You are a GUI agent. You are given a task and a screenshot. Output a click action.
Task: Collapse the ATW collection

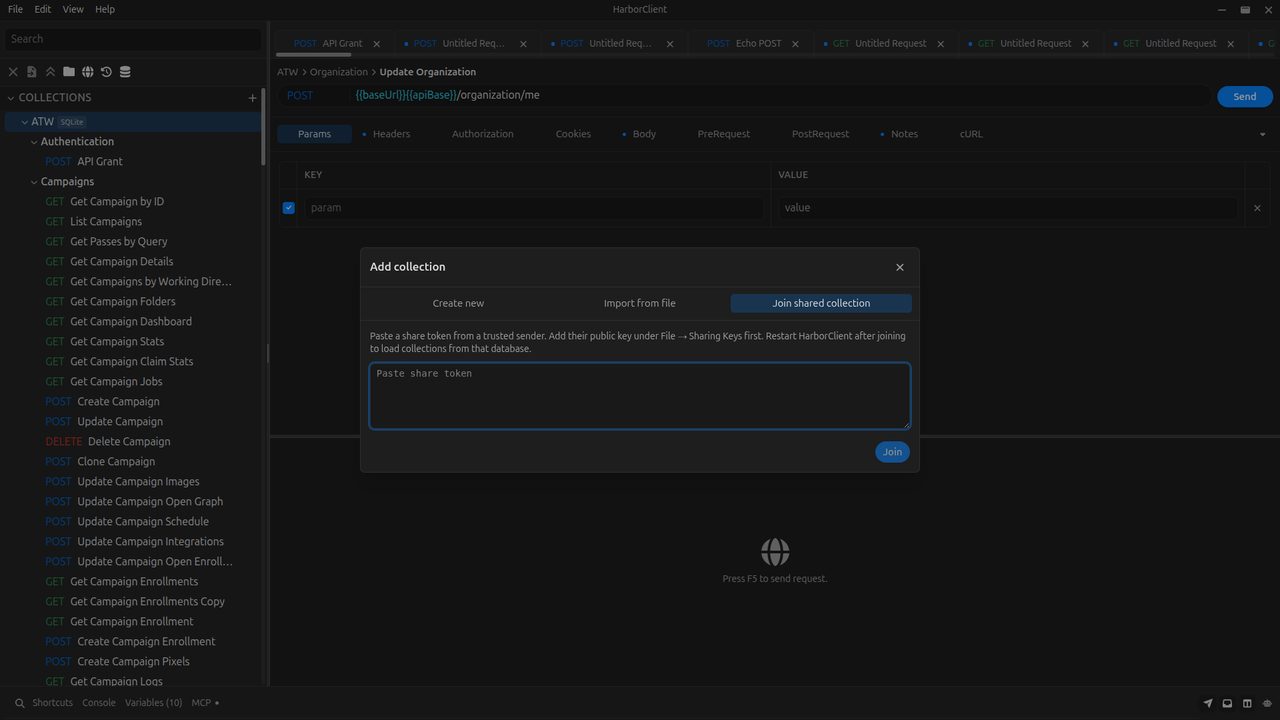point(25,122)
